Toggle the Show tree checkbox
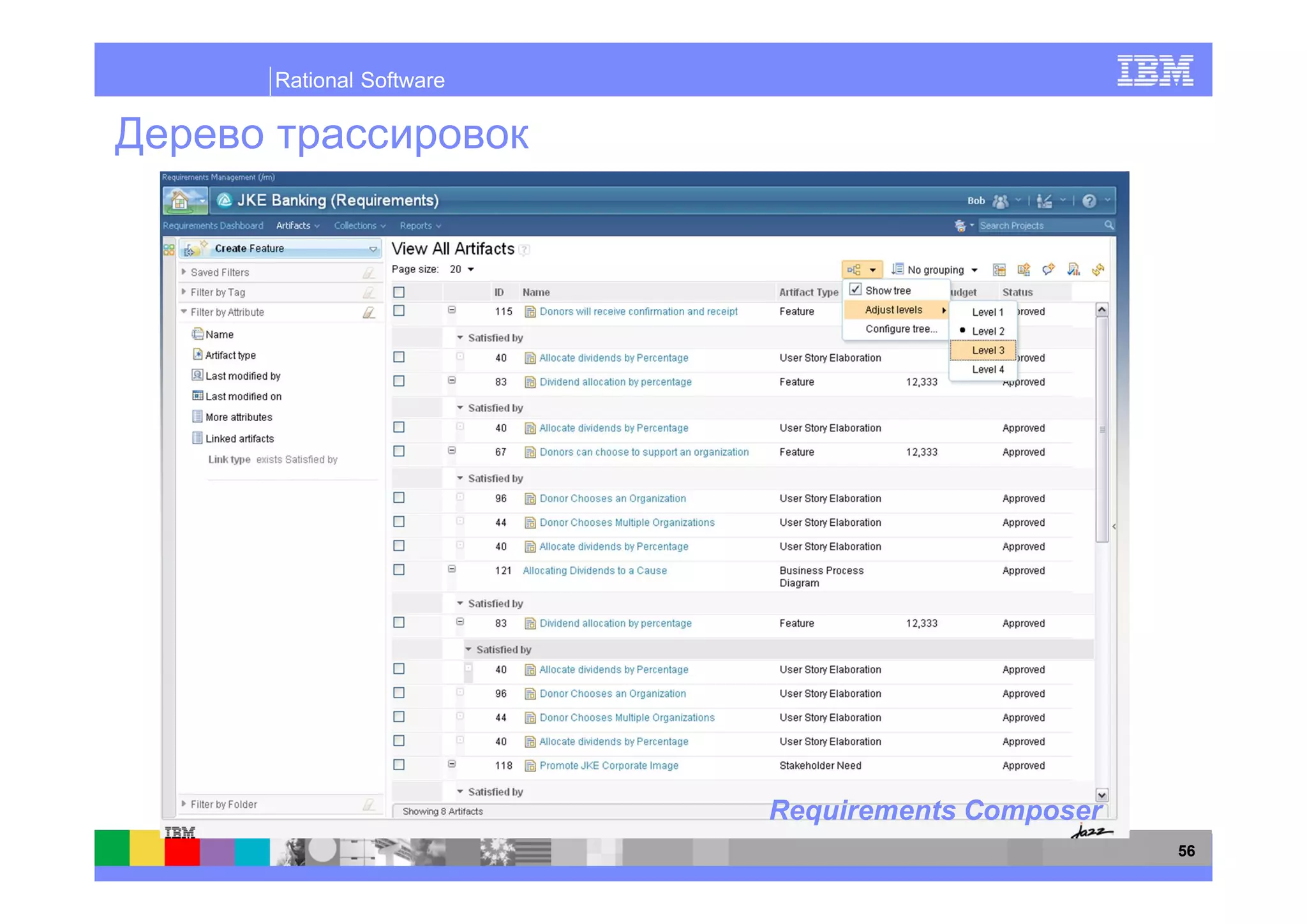 pyautogui.click(x=856, y=289)
